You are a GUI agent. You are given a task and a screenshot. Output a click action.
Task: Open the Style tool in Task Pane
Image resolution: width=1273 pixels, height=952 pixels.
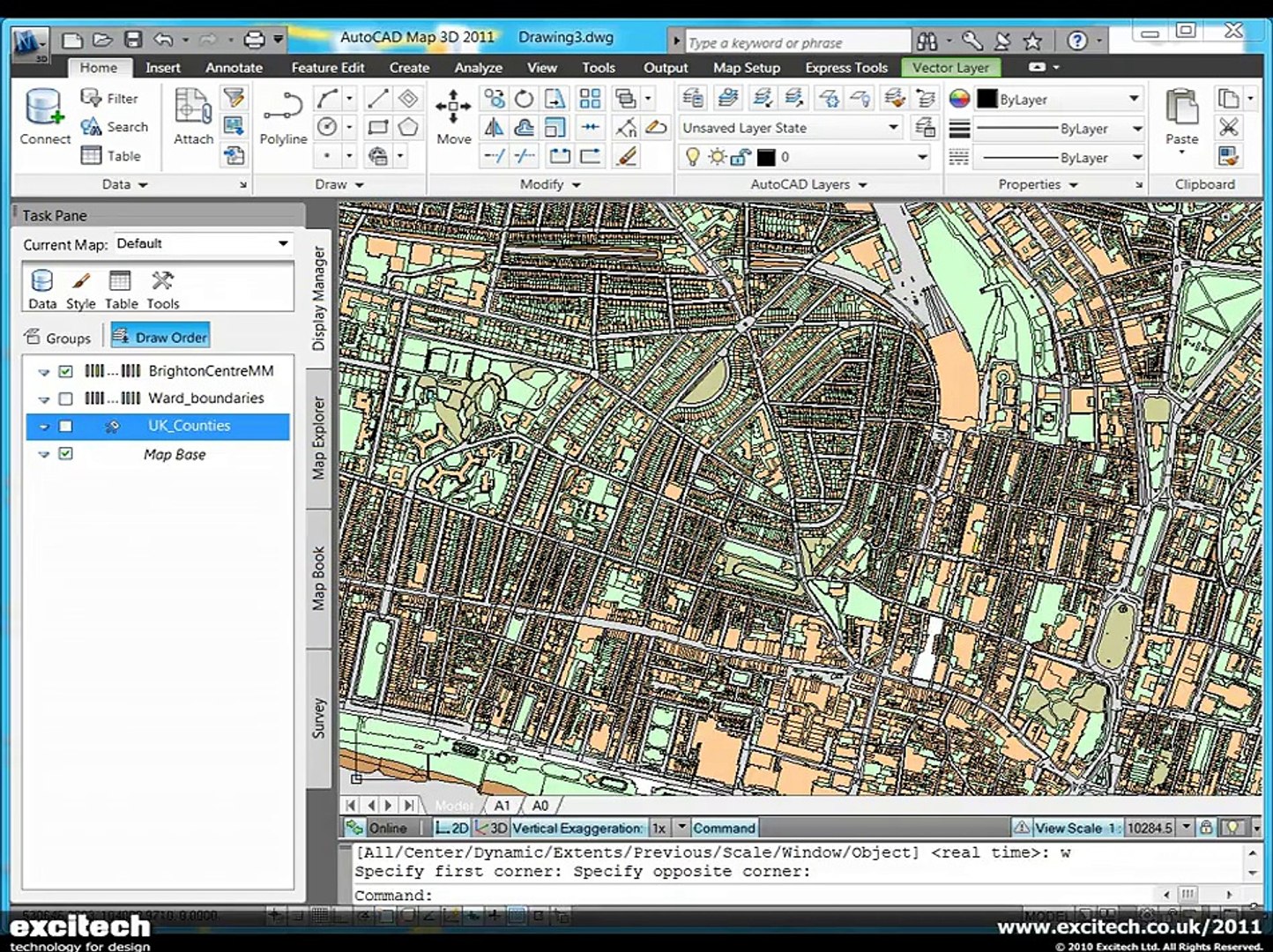click(80, 289)
